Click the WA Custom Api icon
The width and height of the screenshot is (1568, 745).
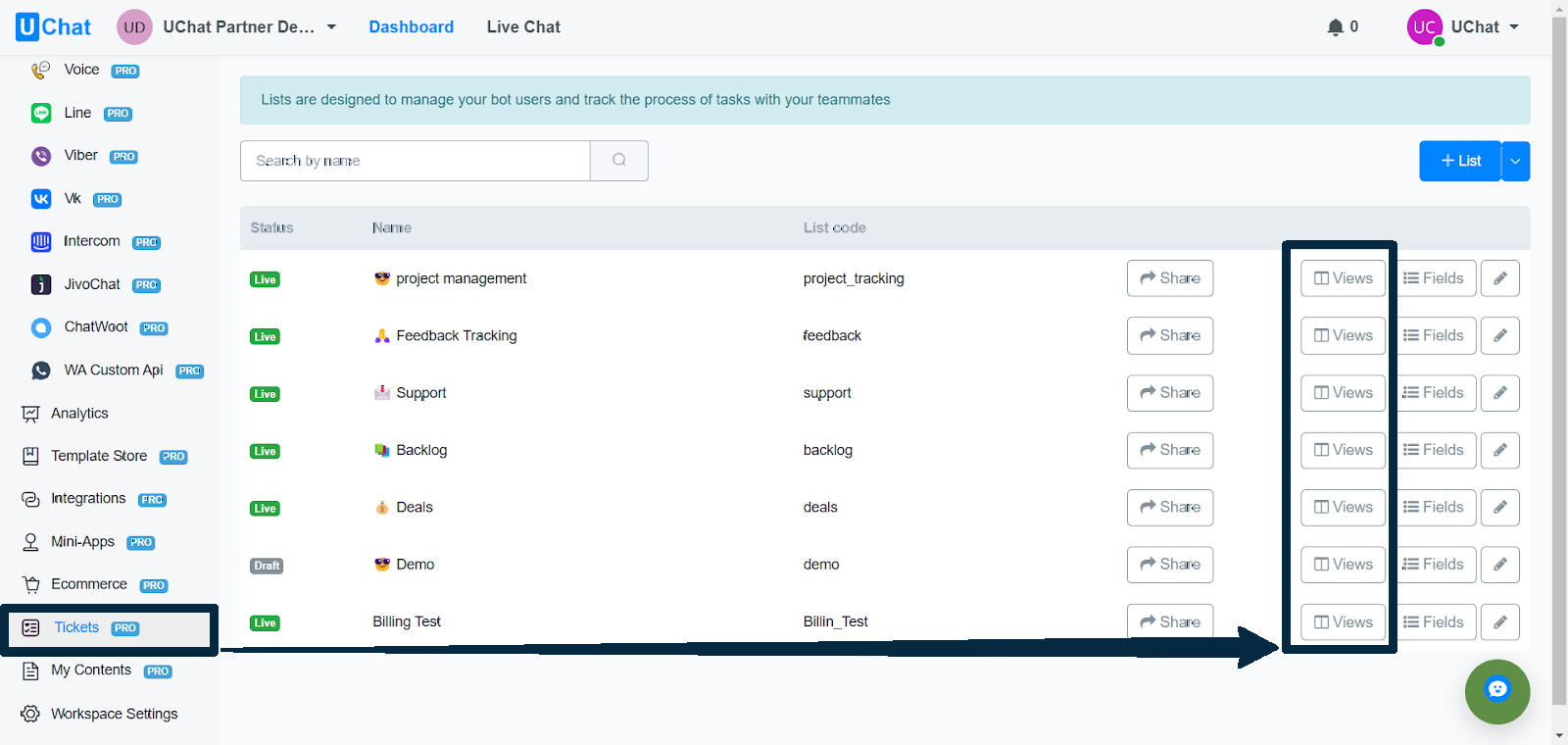[x=41, y=371]
